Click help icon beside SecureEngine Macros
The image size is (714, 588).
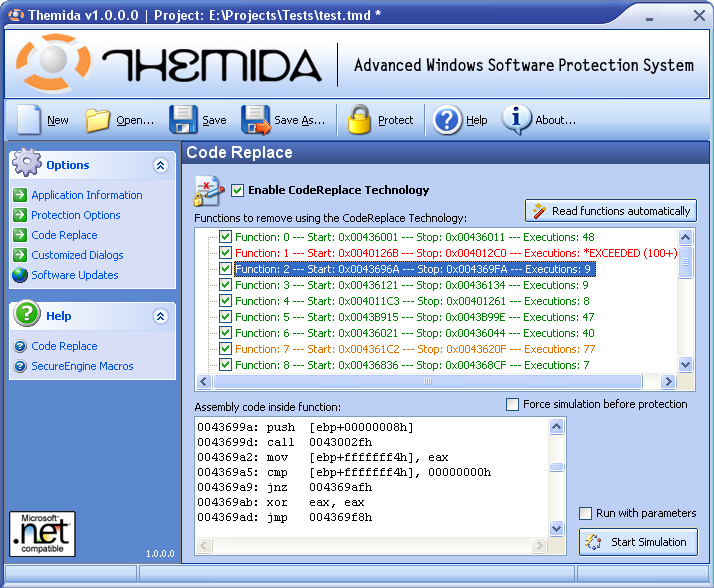tap(20, 366)
